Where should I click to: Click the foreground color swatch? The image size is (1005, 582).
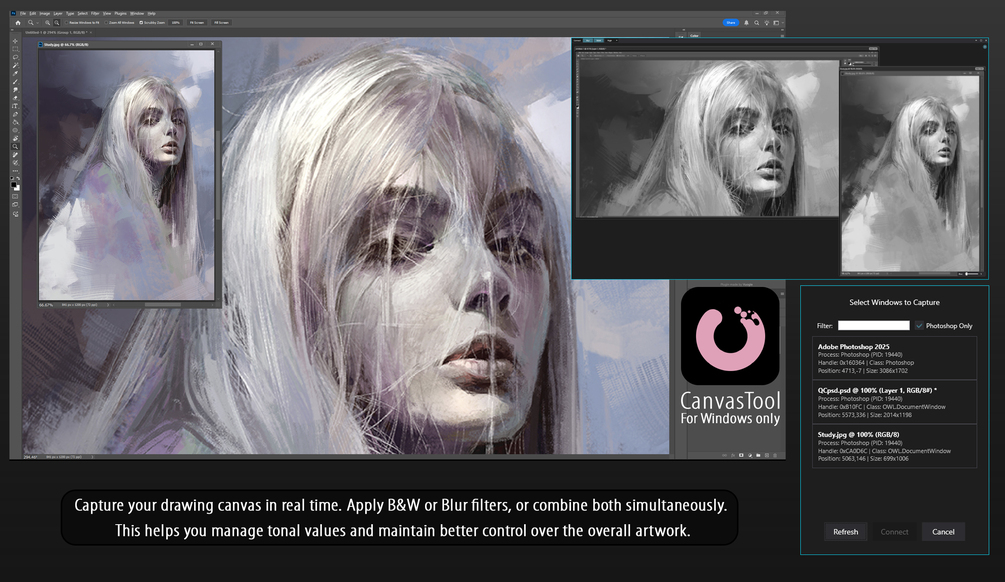13,185
